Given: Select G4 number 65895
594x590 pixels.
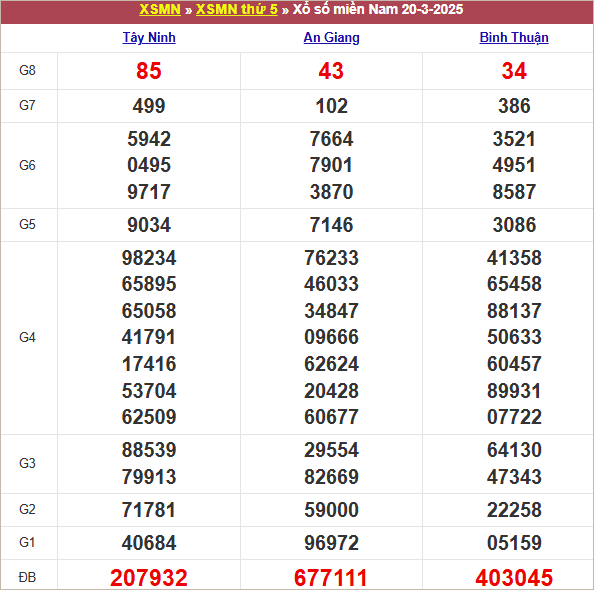Looking at the screenshot, I should [x=149, y=284].
